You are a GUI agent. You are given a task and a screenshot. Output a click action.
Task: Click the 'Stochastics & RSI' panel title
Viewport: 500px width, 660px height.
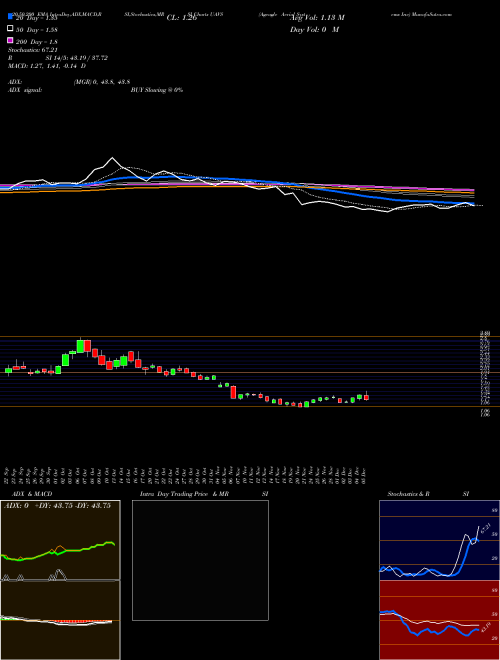tap(428, 494)
